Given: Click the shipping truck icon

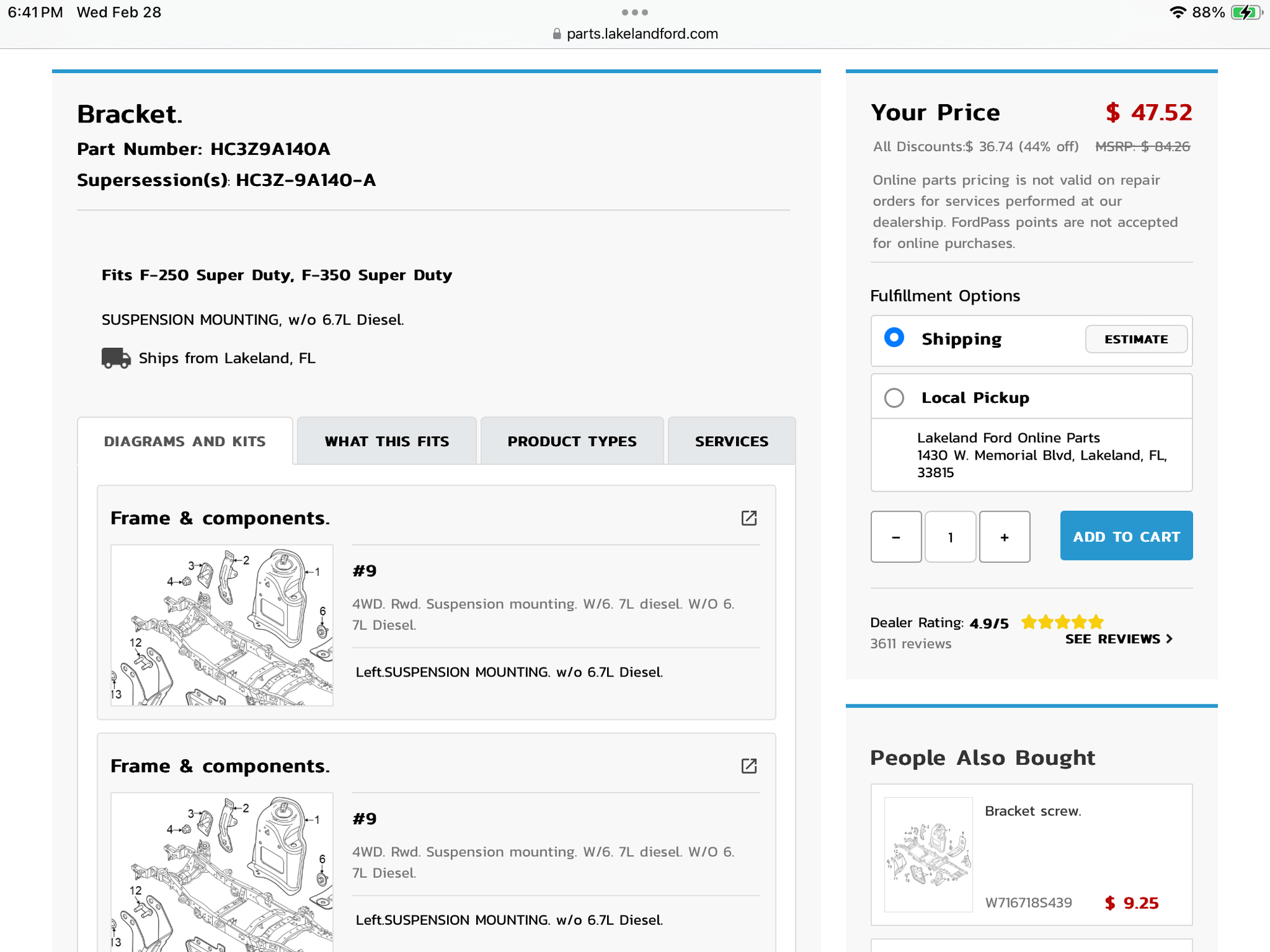Looking at the screenshot, I should click(116, 358).
